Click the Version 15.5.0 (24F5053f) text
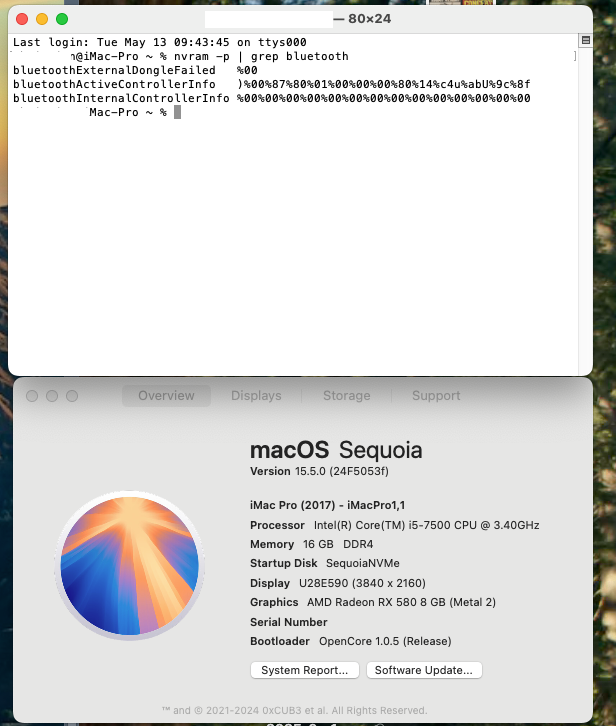The width and height of the screenshot is (616, 726). click(319, 471)
